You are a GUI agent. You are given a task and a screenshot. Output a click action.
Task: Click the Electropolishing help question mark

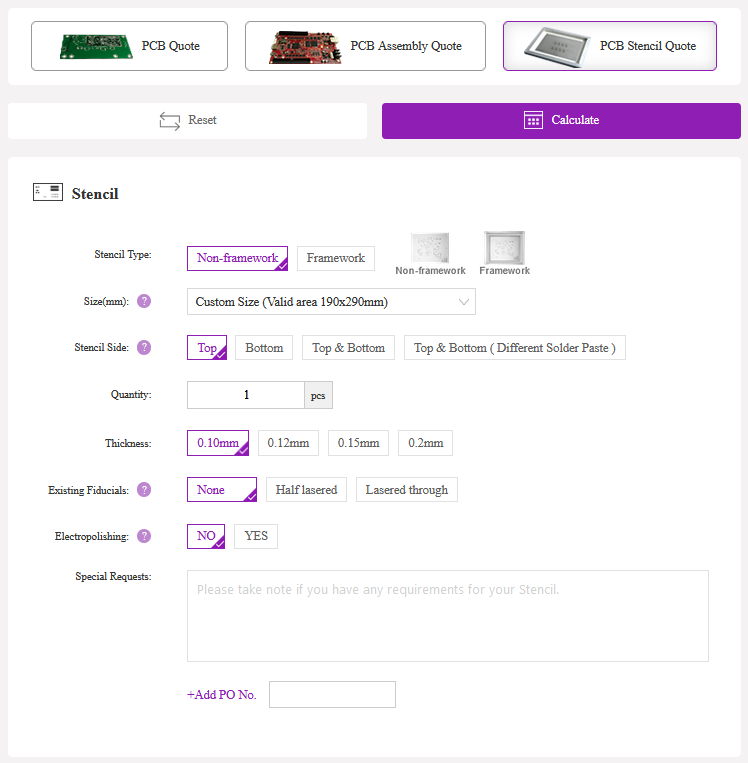click(144, 536)
